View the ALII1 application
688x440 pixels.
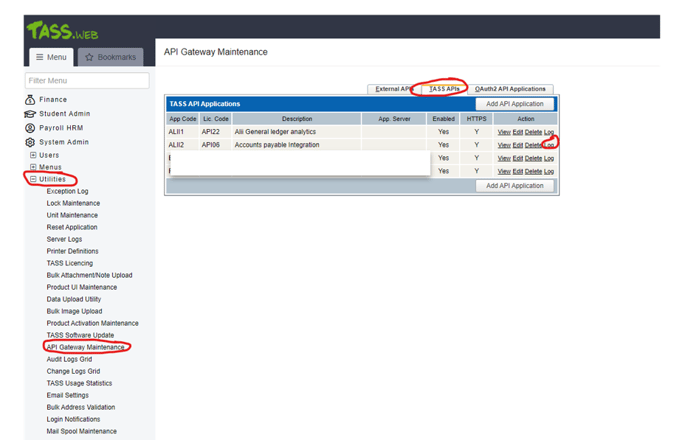[504, 132]
